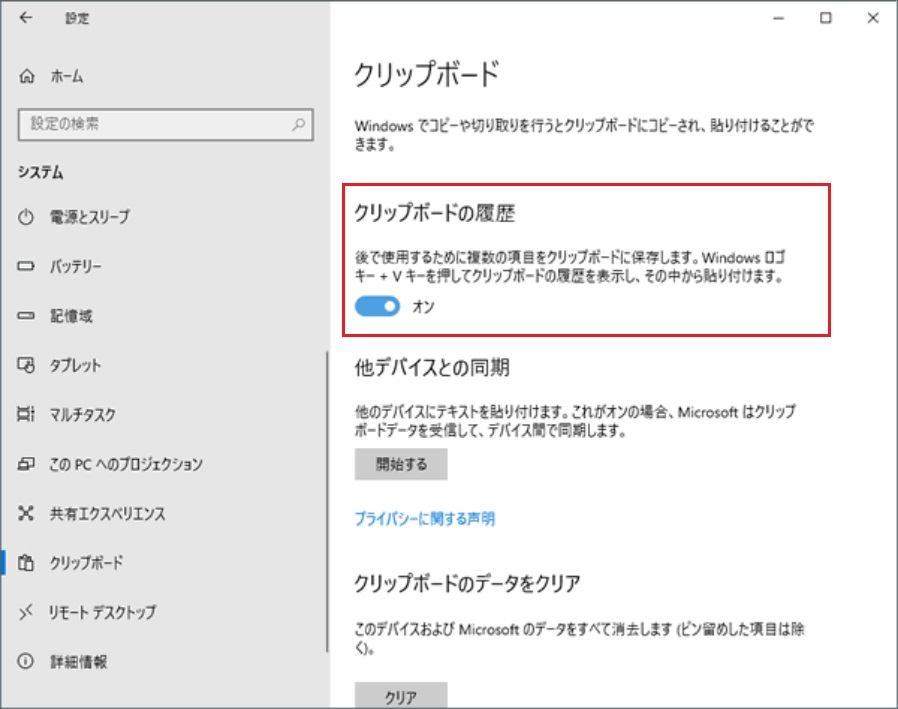This screenshot has height=709, width=898.
Task: Select the projection to this PC icon
Action: coord(26,463)
